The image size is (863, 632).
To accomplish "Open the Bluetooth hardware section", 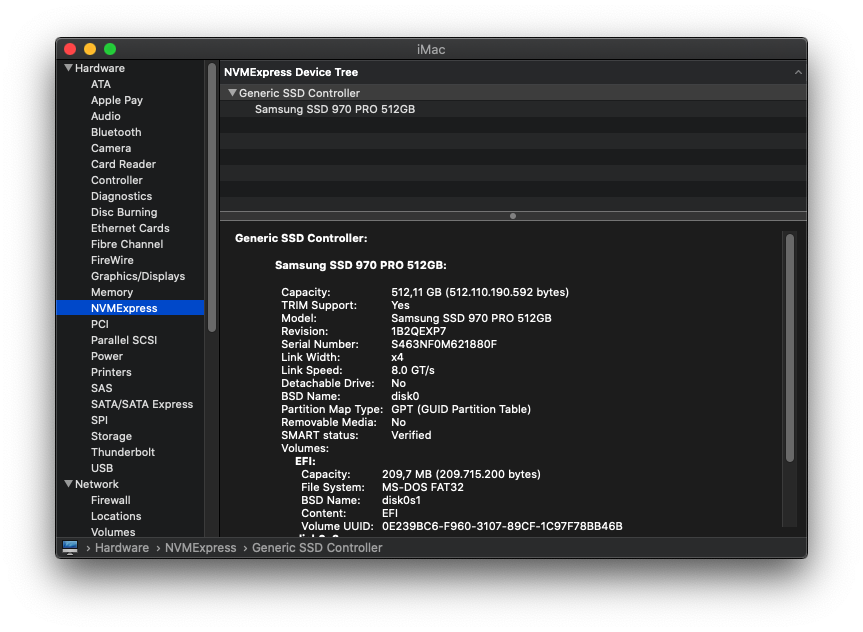I will (116, 132).
